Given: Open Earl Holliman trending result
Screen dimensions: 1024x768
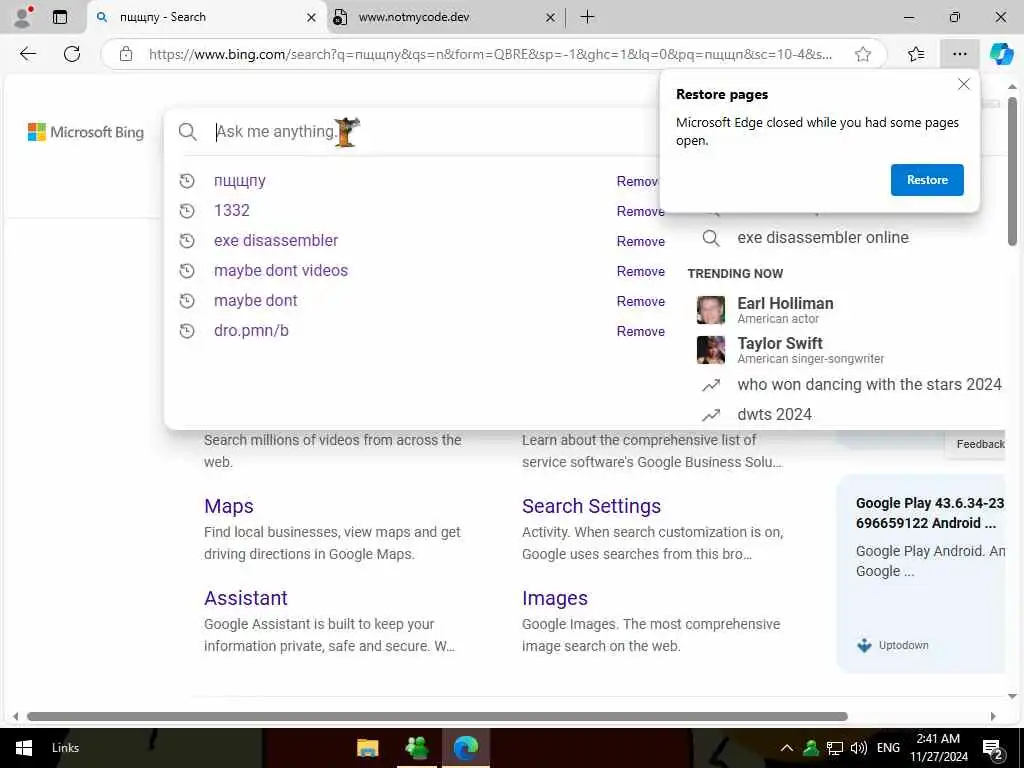Looking at the screenshot, I should click(785, 310).
